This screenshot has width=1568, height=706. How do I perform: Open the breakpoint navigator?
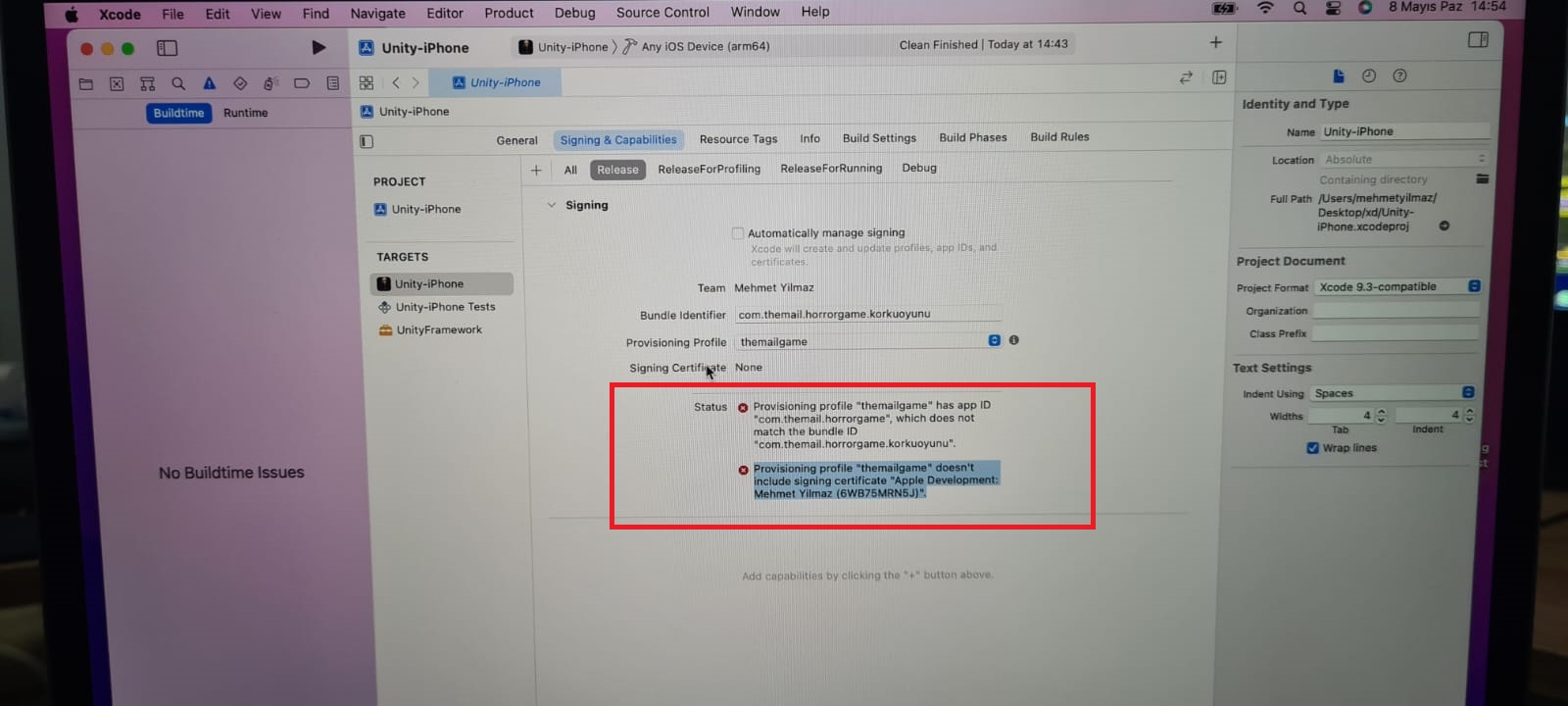click(x=302, y=83)
